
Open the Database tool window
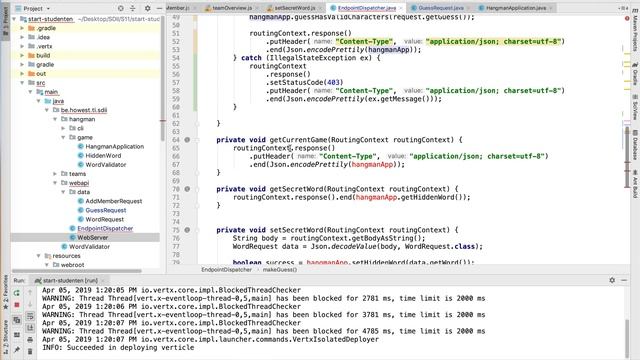(635, 145)
